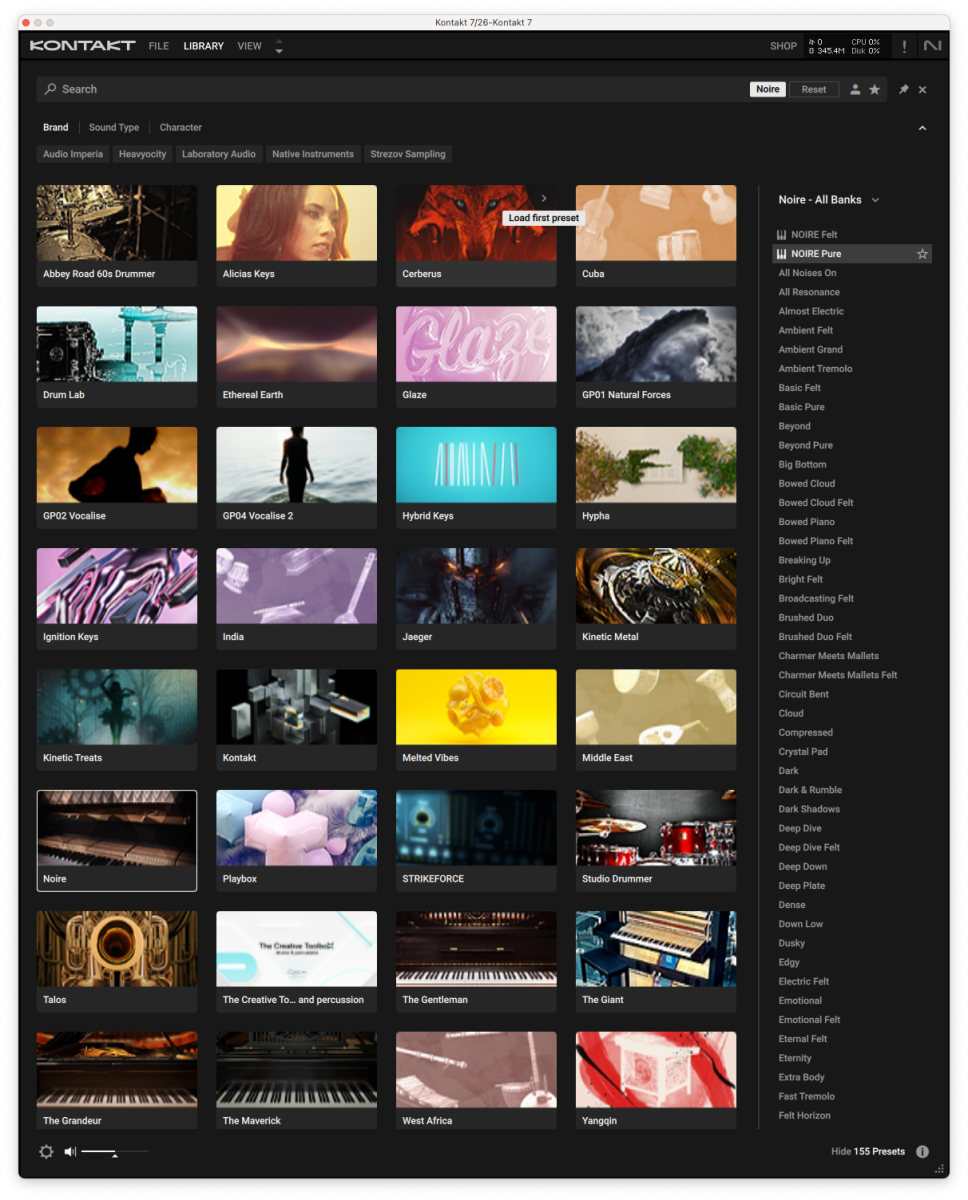Viewport: 968px width, 1200px height.
Task: Select the Electric Felt preset
Action: click(x=852, y=981)
